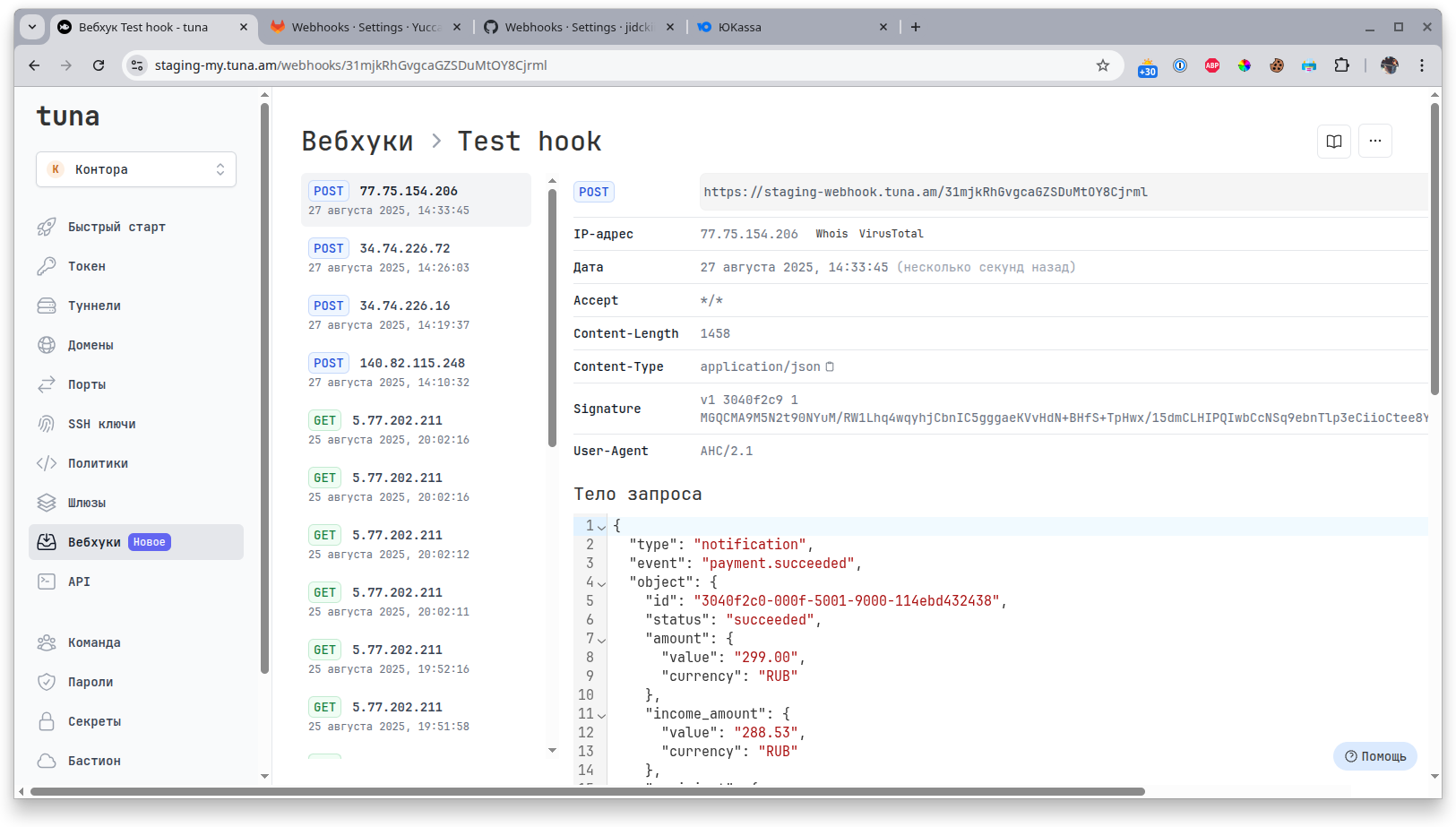
Task: Open Шлюзы page
Action: (x=136, y=503)
